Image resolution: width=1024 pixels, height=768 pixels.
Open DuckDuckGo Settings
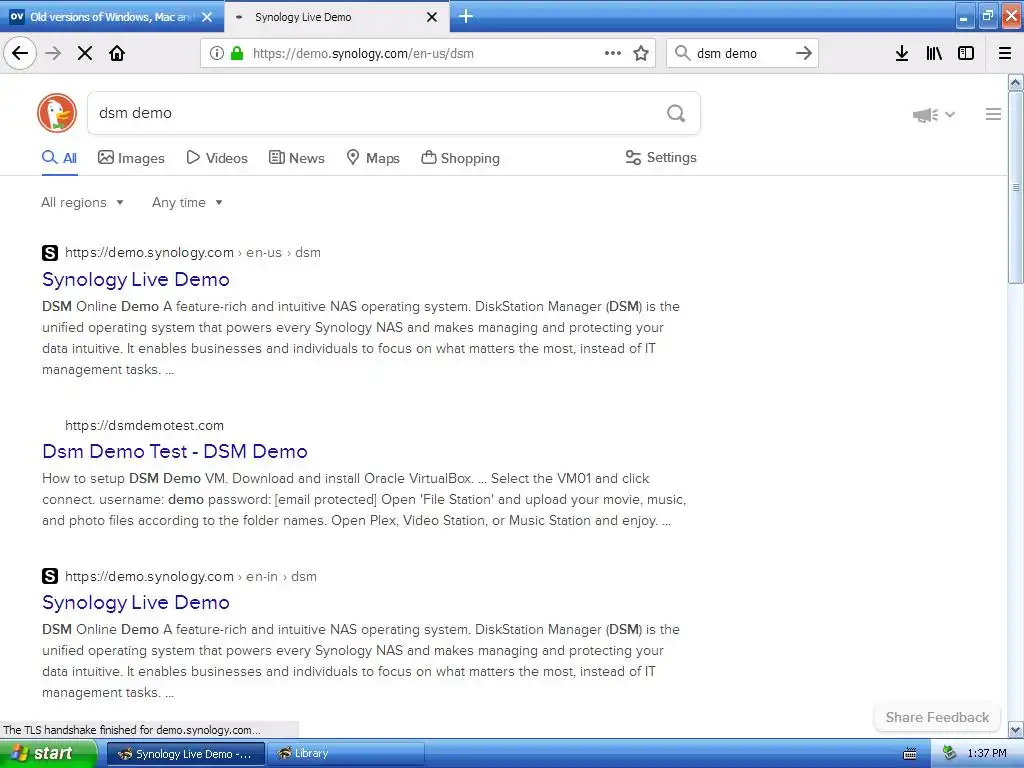pyautogui.click(x=661, y=157)
